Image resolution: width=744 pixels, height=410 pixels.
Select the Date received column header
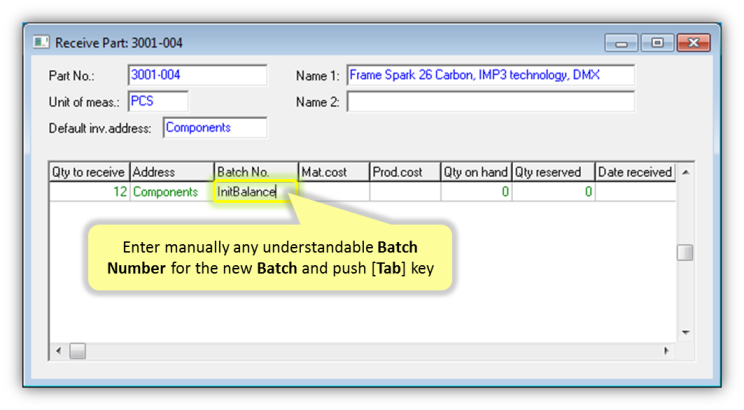(636, 172)
